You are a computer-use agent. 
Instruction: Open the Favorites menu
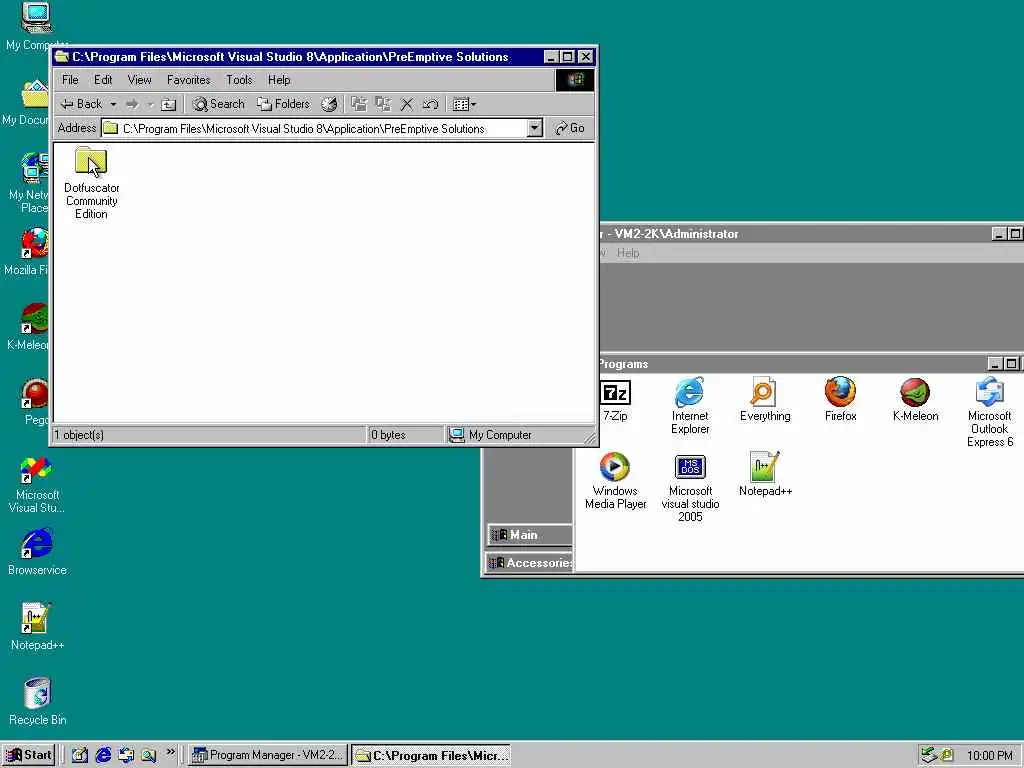tap(189, 80)
